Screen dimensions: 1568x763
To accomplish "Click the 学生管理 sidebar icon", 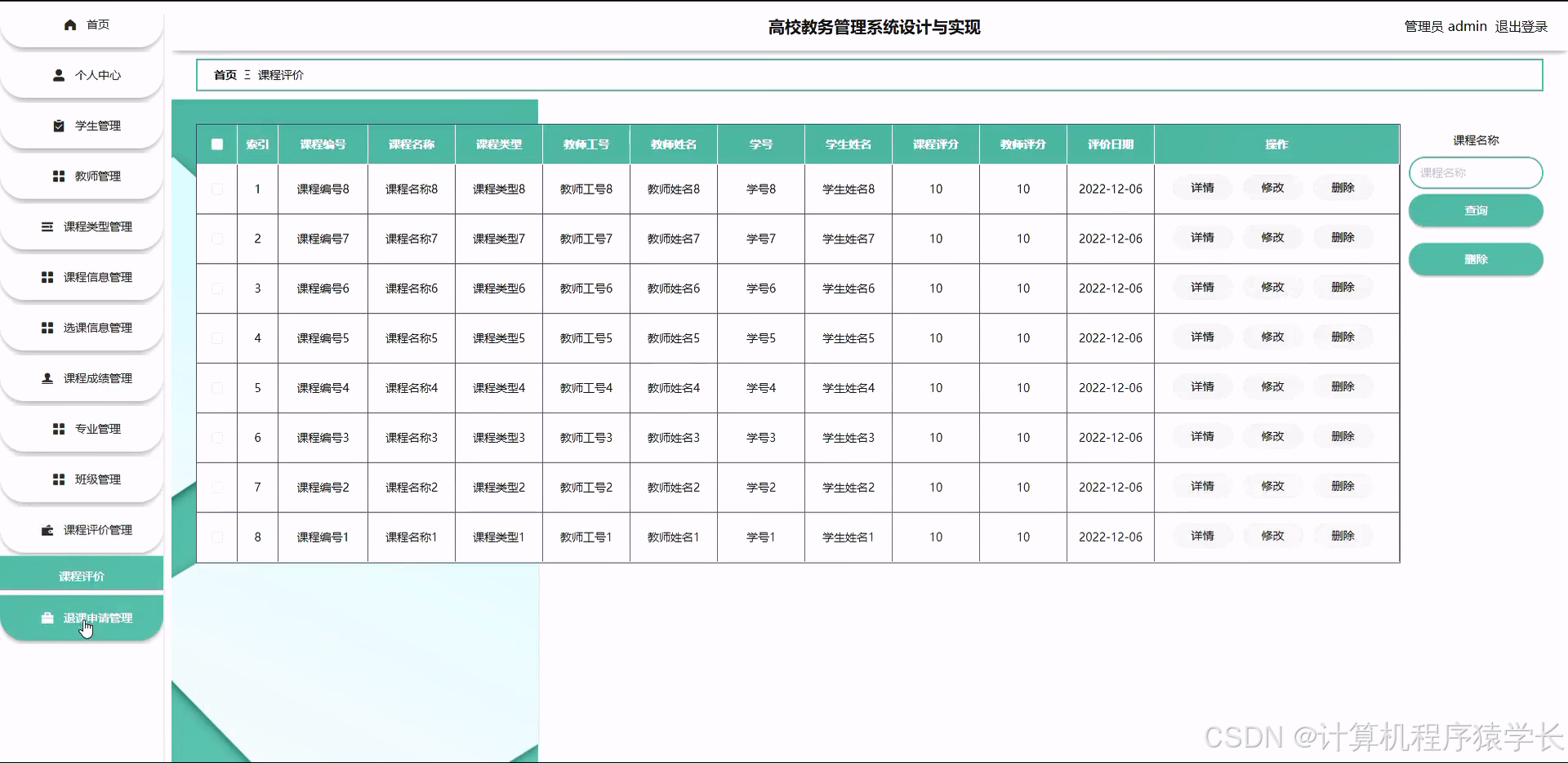I will (x=58, y=126).
